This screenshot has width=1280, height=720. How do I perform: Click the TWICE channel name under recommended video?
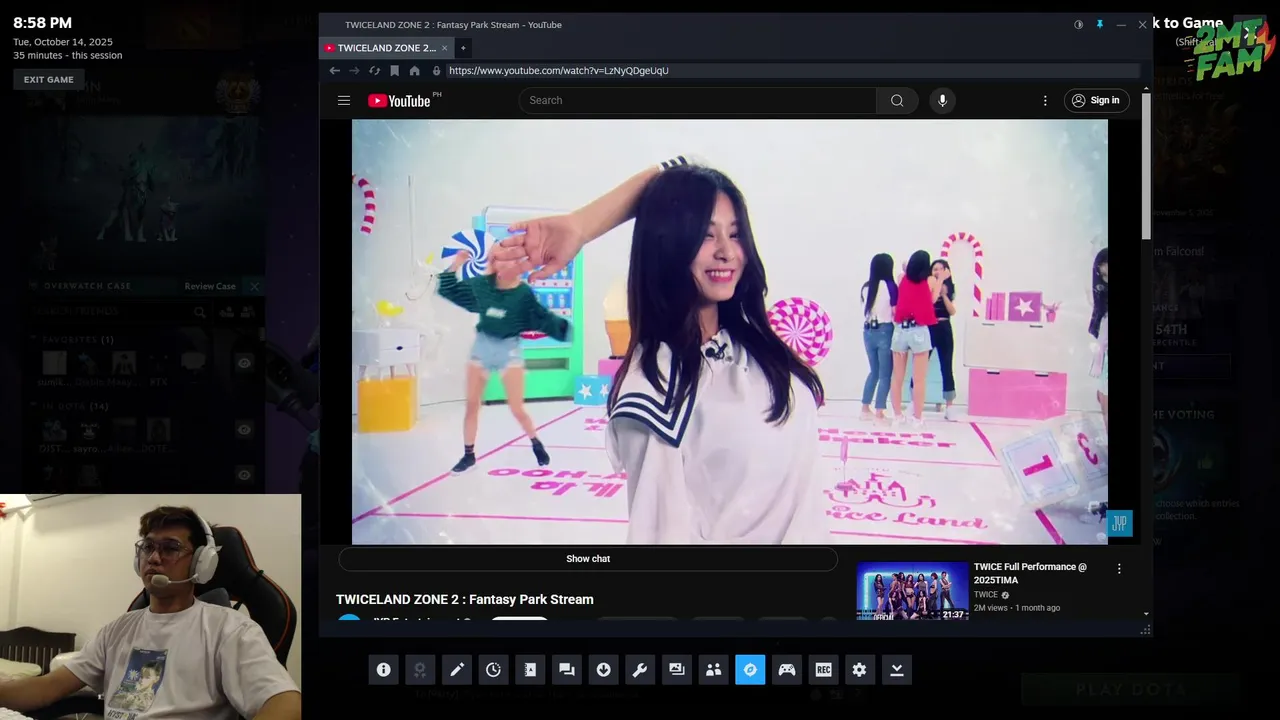click(x=986, y=595)
